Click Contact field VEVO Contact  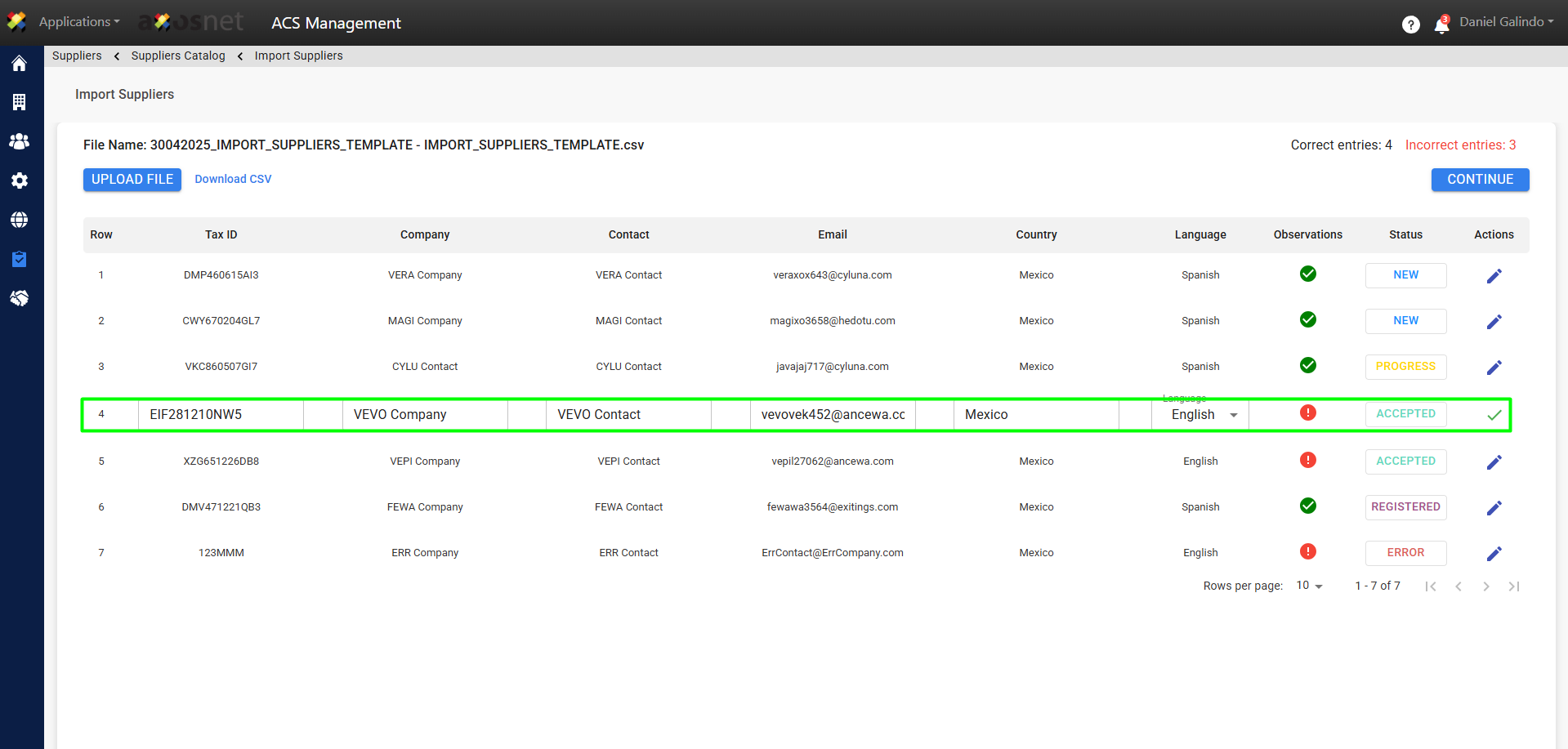pos(628,415)
